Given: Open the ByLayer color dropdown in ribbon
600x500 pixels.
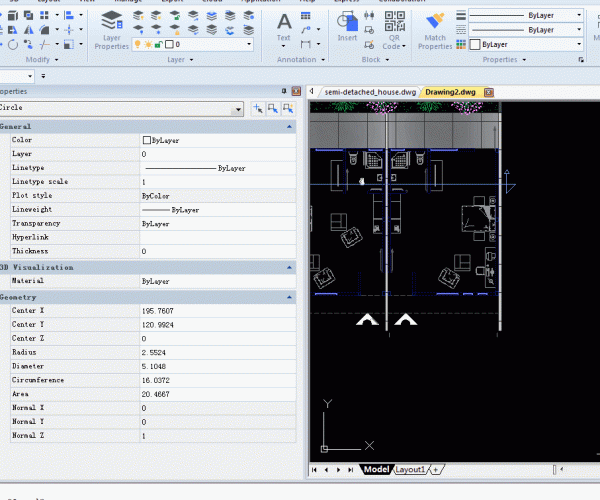Looking at the screenshot, I should (574, 45).
